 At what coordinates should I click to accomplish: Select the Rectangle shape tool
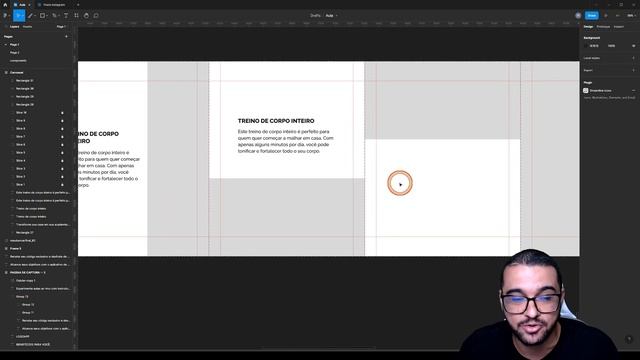click(42, 16)
